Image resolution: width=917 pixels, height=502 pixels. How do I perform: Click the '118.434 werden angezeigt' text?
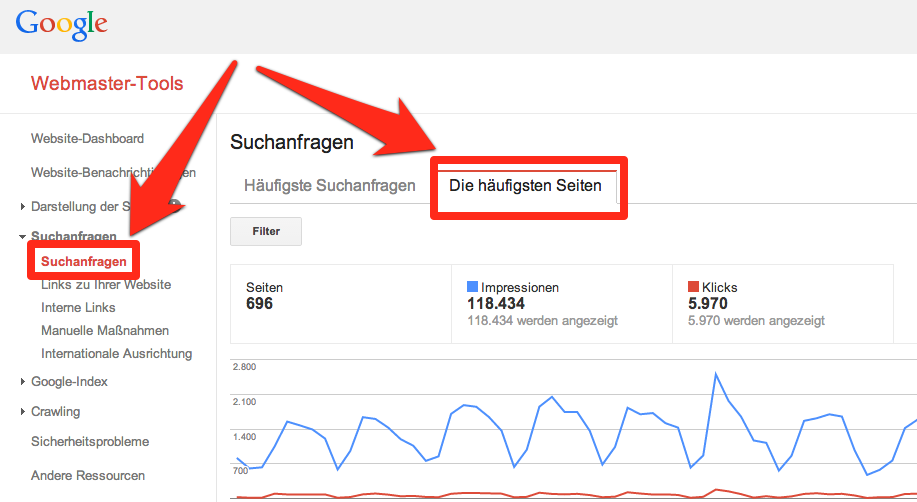coord(542,321)
